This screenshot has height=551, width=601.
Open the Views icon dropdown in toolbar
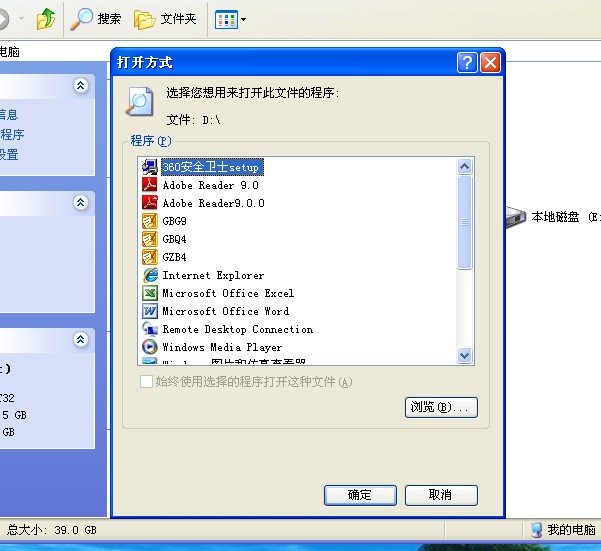tap(230, 19)
